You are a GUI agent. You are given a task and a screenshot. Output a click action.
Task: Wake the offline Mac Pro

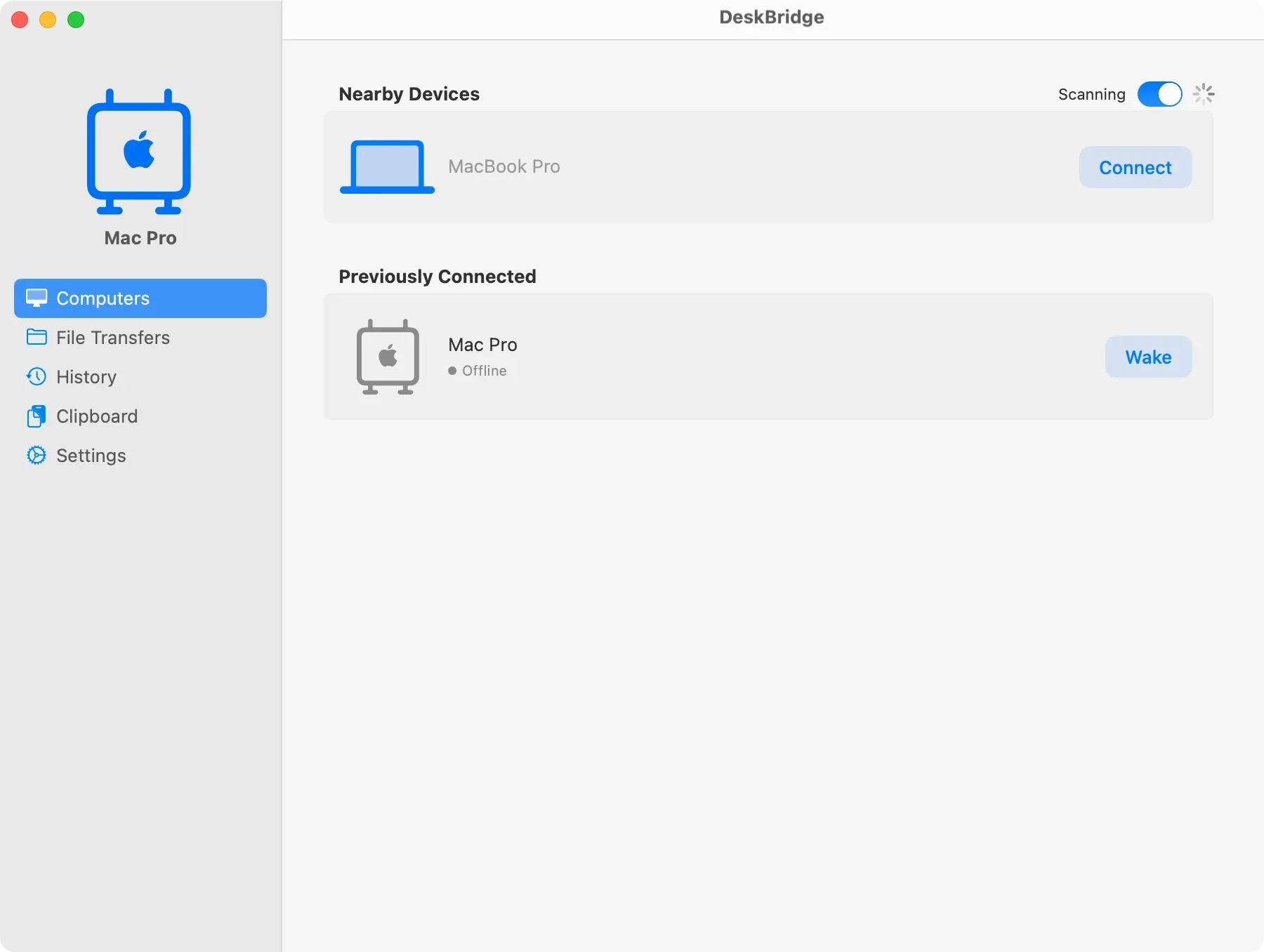(x=1148, y=357)
